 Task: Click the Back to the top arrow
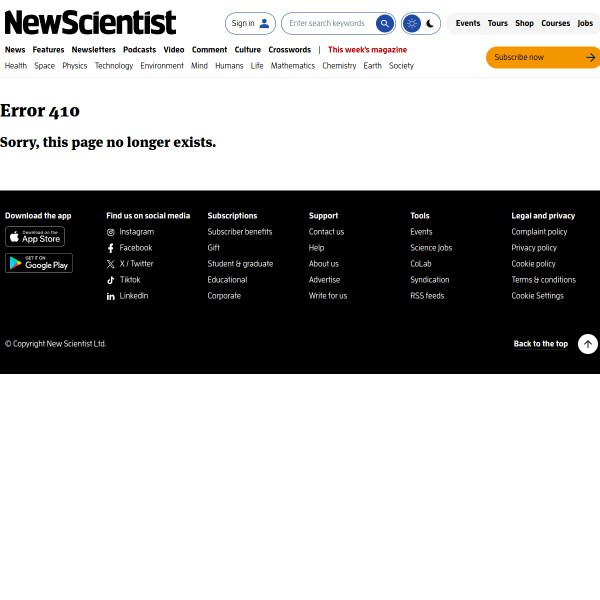coord(588,344)
